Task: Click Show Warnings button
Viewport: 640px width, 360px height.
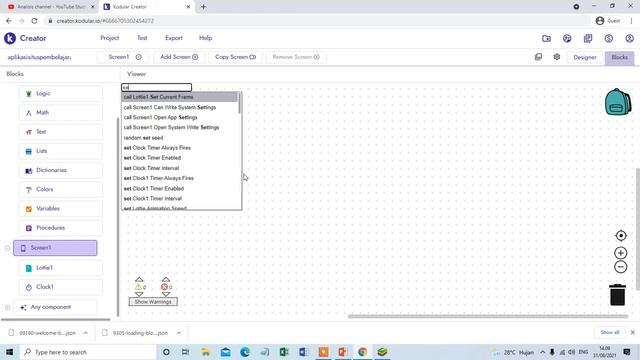Action: point(153,302)
